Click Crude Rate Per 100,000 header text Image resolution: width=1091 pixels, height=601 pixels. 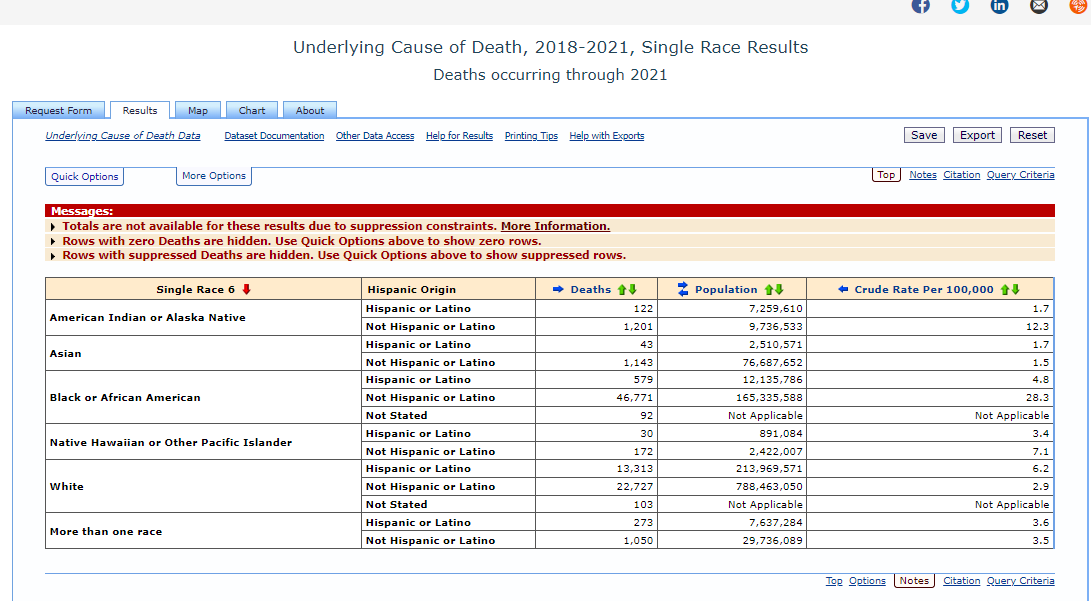(x=924, y=289)
